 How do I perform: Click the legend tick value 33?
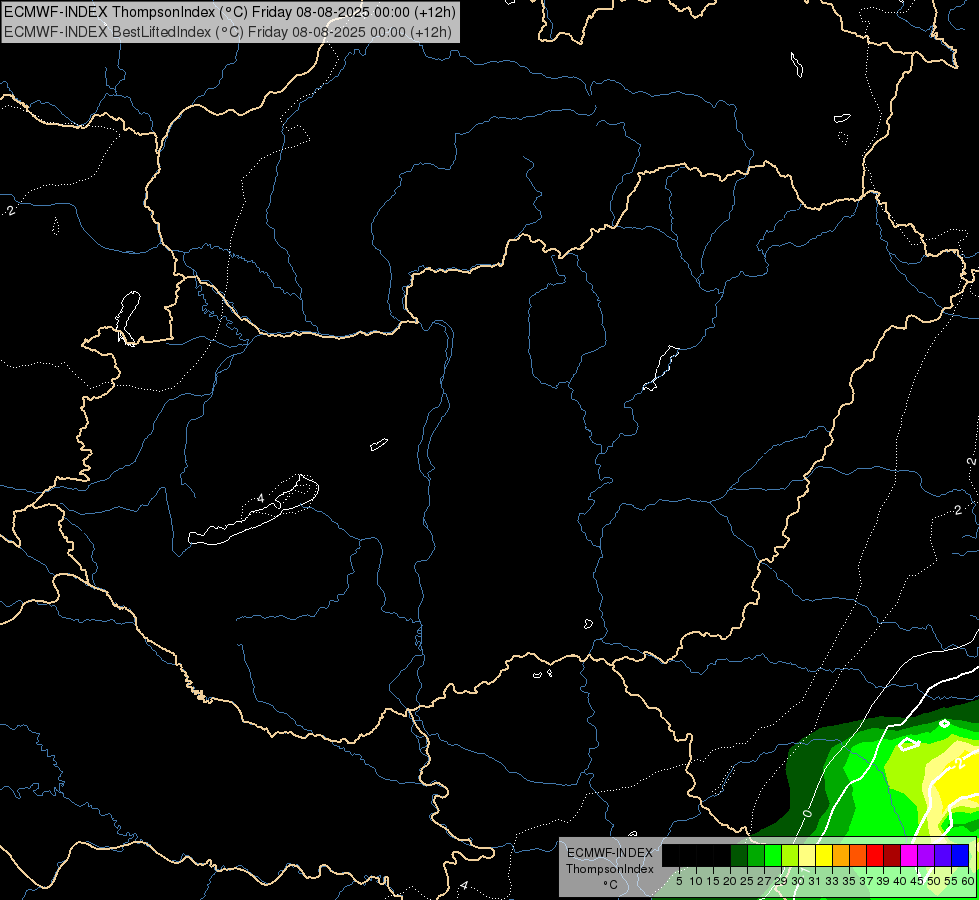[x=832, y=881]
